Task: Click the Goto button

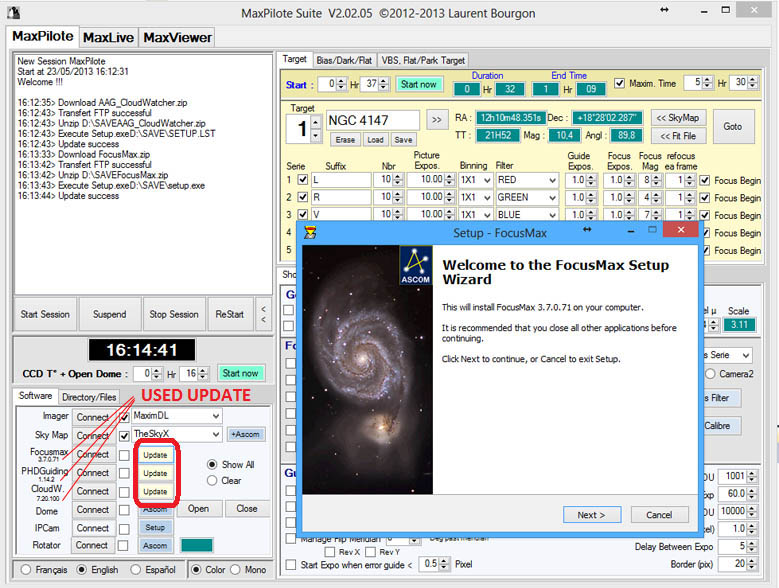Action: click(733, 126)
